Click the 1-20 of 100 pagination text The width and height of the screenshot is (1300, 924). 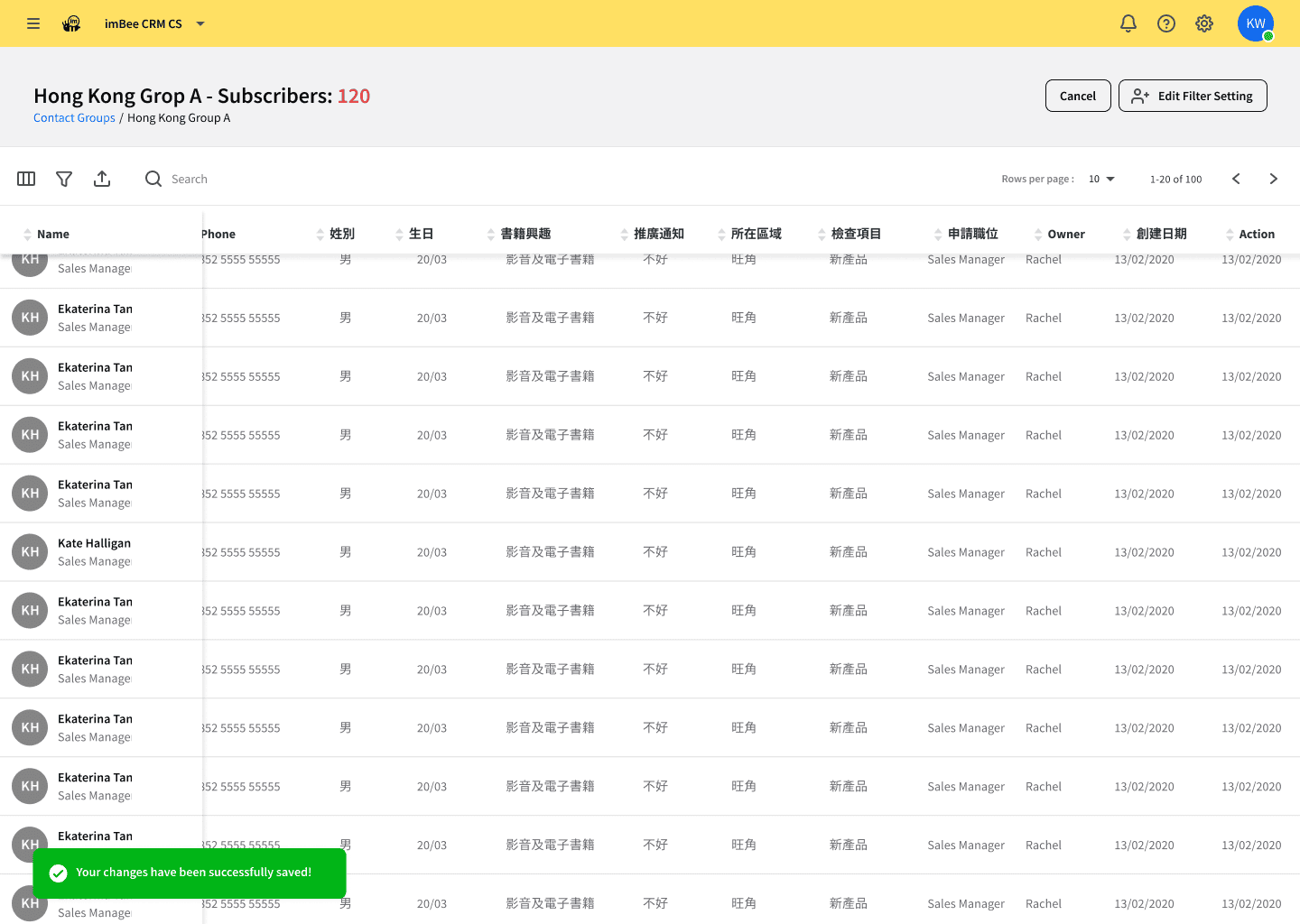(1175, 179)
